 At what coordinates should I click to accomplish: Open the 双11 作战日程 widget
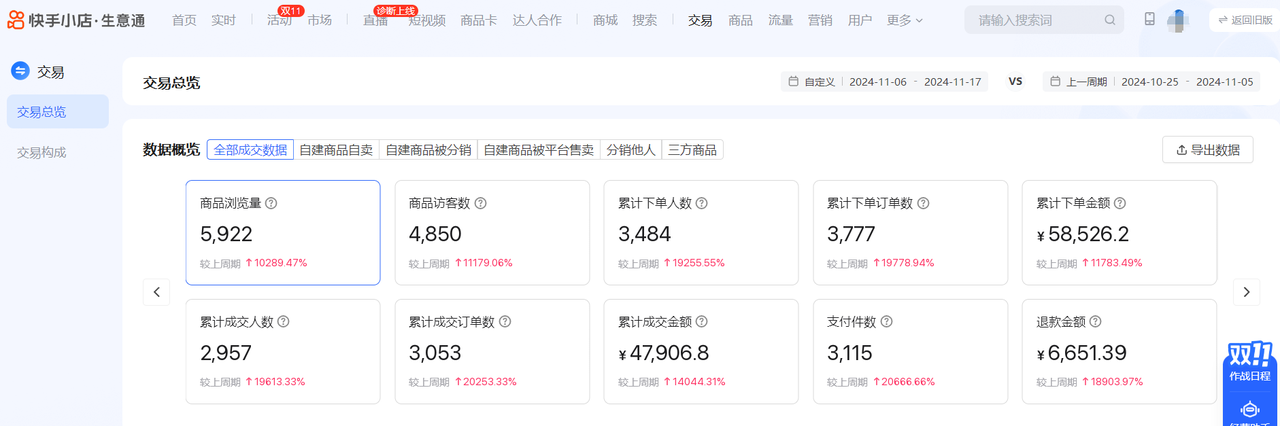click(x=1250, y=362)
